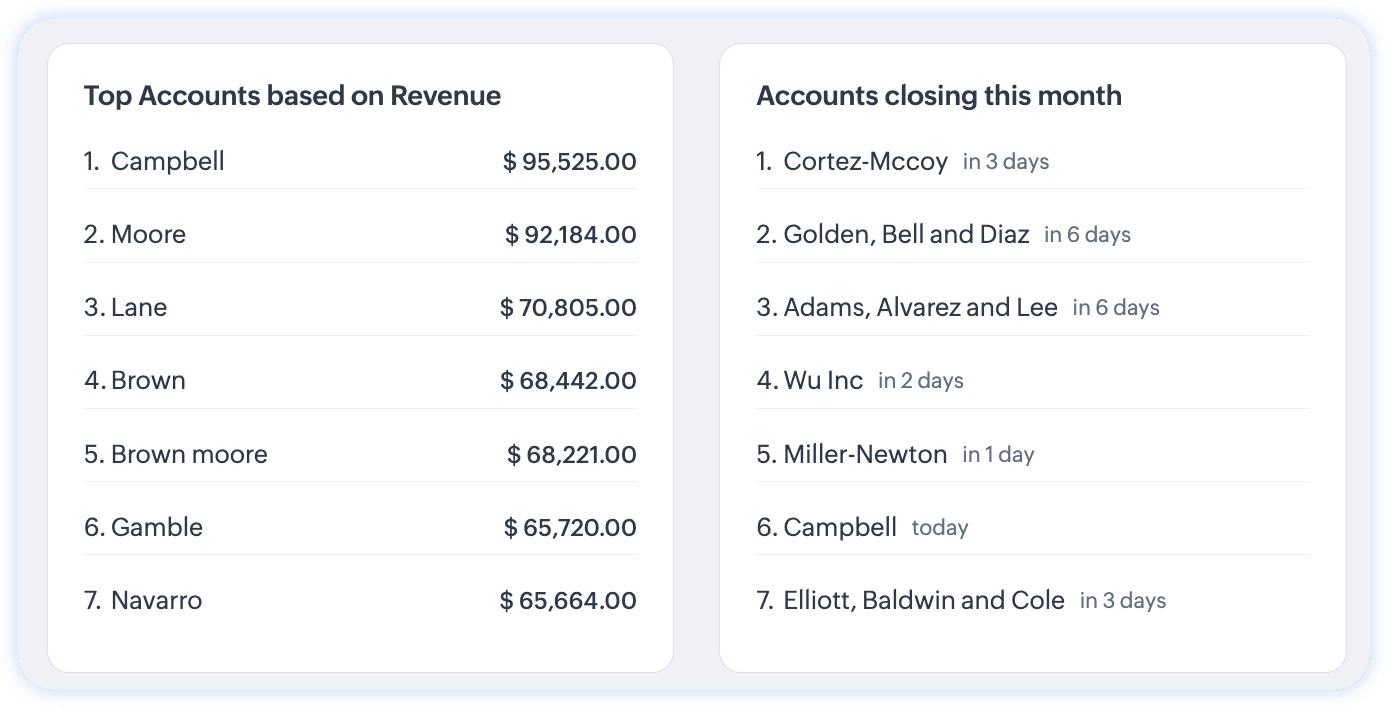The height and width of the screenshot is (708, 1388).
Task: Select the $ 70,805.00 revenue figure
Action: pyautogui.click(x=568, y=308)
